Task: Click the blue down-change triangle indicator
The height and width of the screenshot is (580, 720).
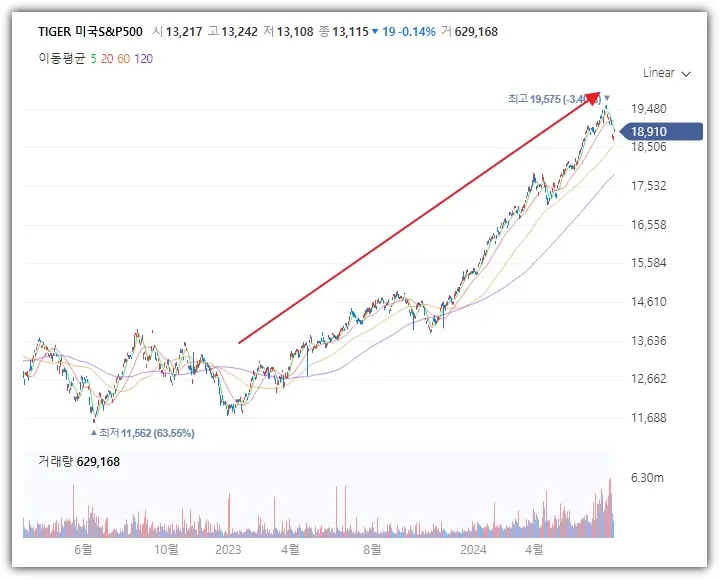Action: (x=374, y=32)
